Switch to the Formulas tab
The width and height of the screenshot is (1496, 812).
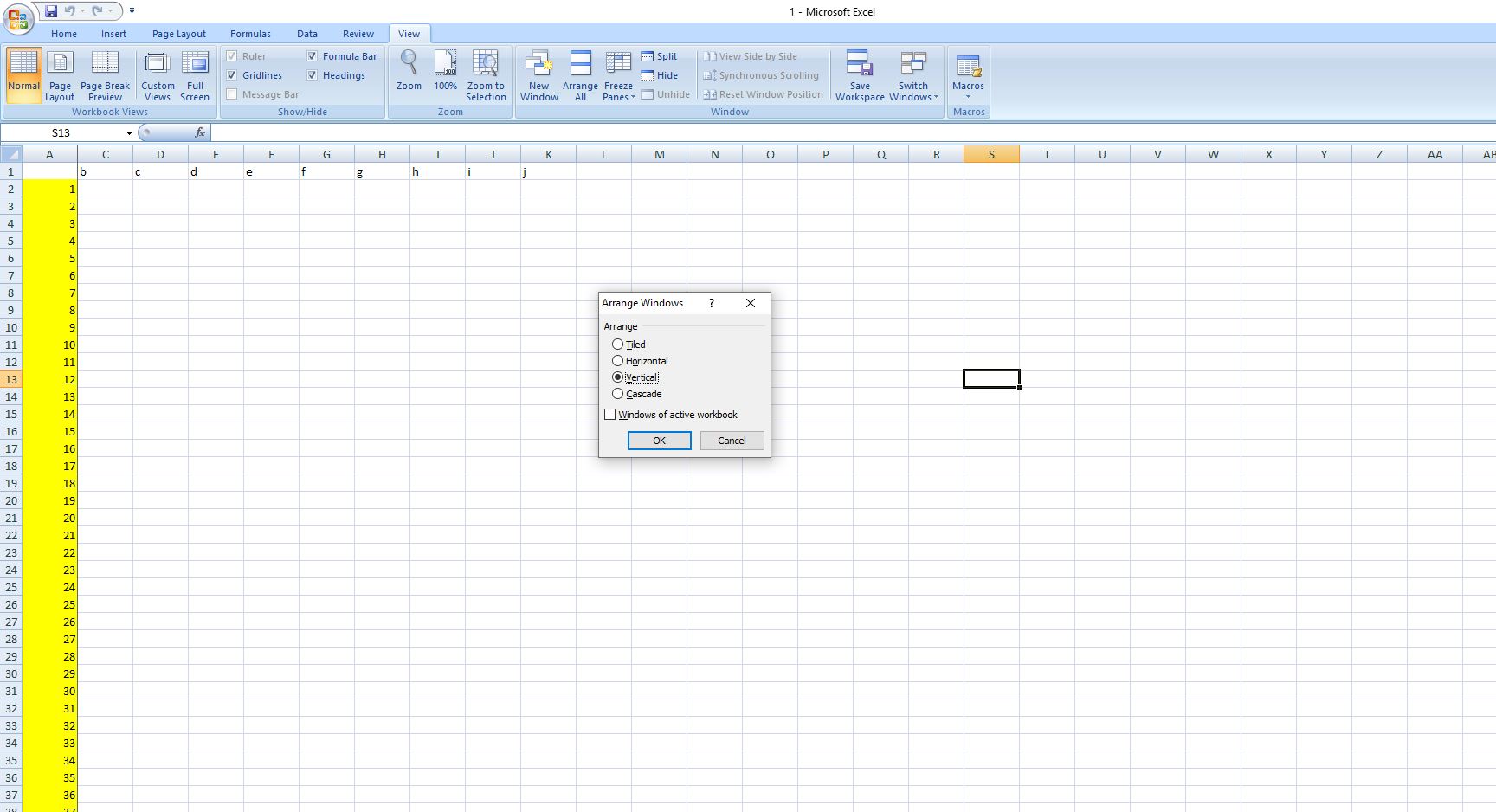coord(250,34)
